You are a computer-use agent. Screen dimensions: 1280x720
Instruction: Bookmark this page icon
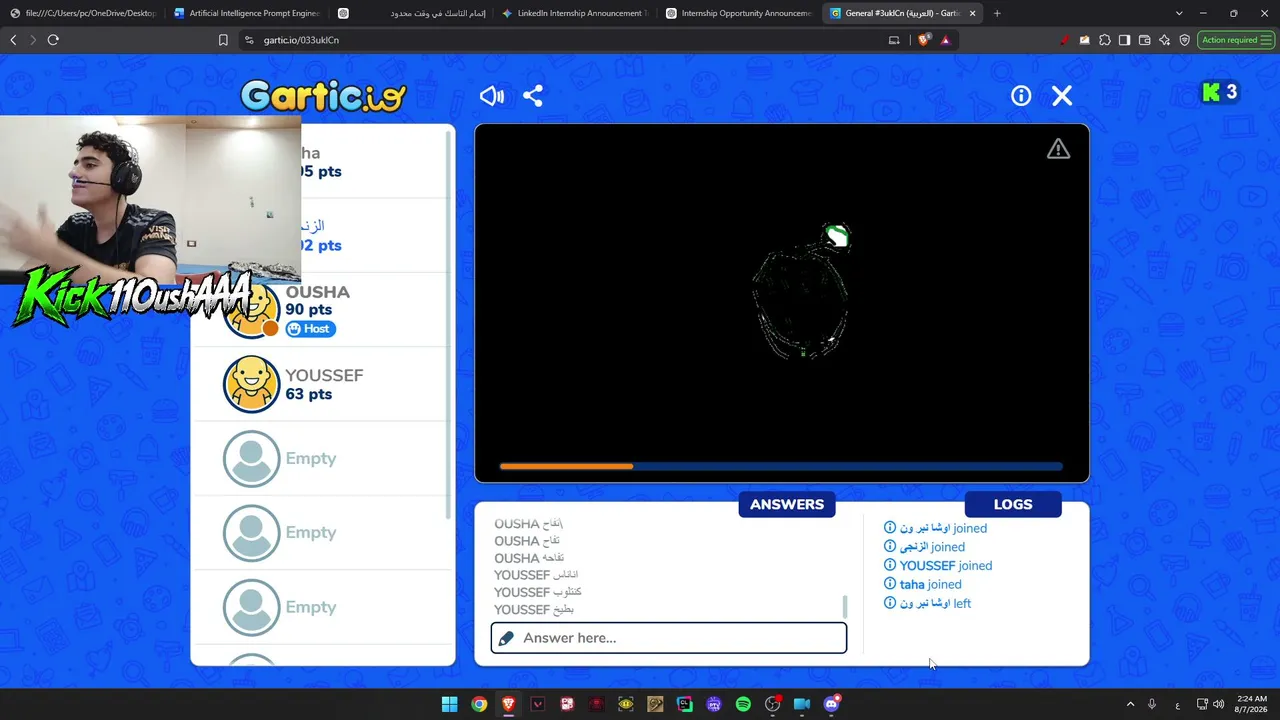click(x=223, y=40)
